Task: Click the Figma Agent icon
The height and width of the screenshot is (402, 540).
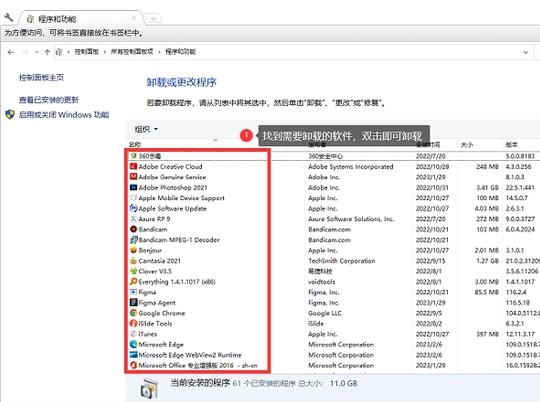Action: tap(133, 302)
